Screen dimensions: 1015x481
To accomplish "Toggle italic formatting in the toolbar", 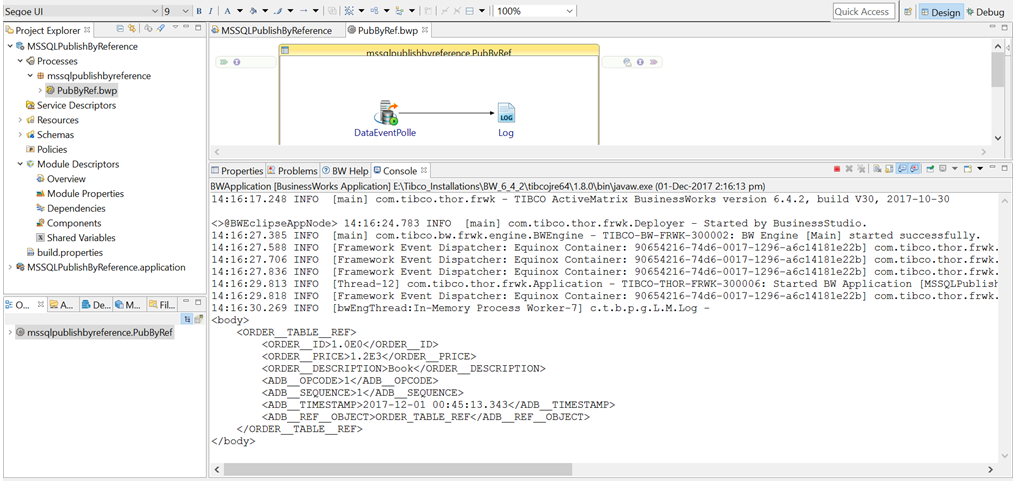I will (210, 11).
